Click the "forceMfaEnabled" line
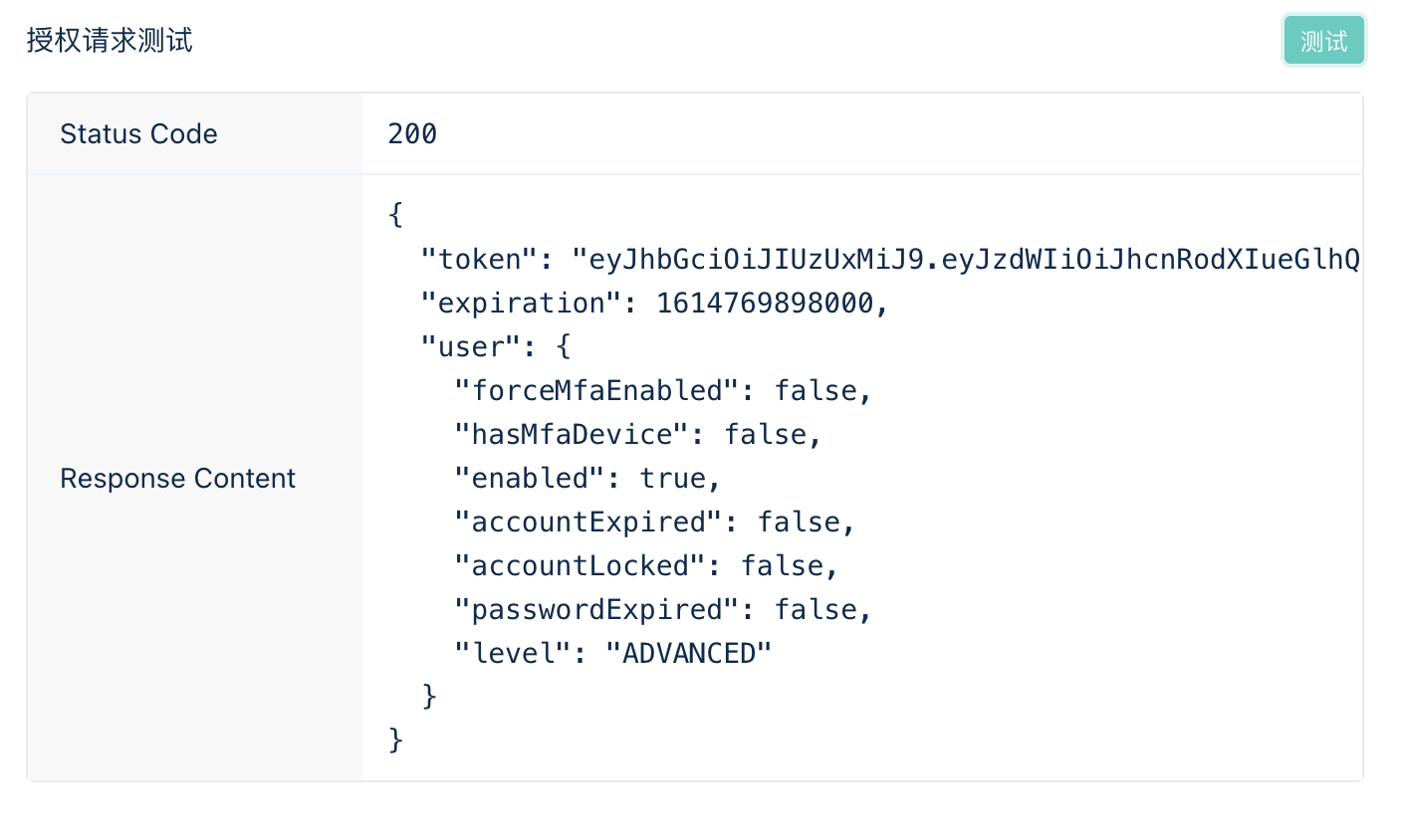 (662, 391)
